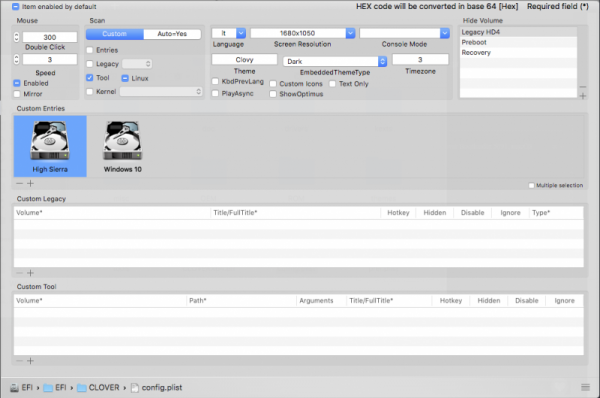600x398 pixels.
Task: Click Custom Legacy Disable column header
Action: [x=472, y=213]
